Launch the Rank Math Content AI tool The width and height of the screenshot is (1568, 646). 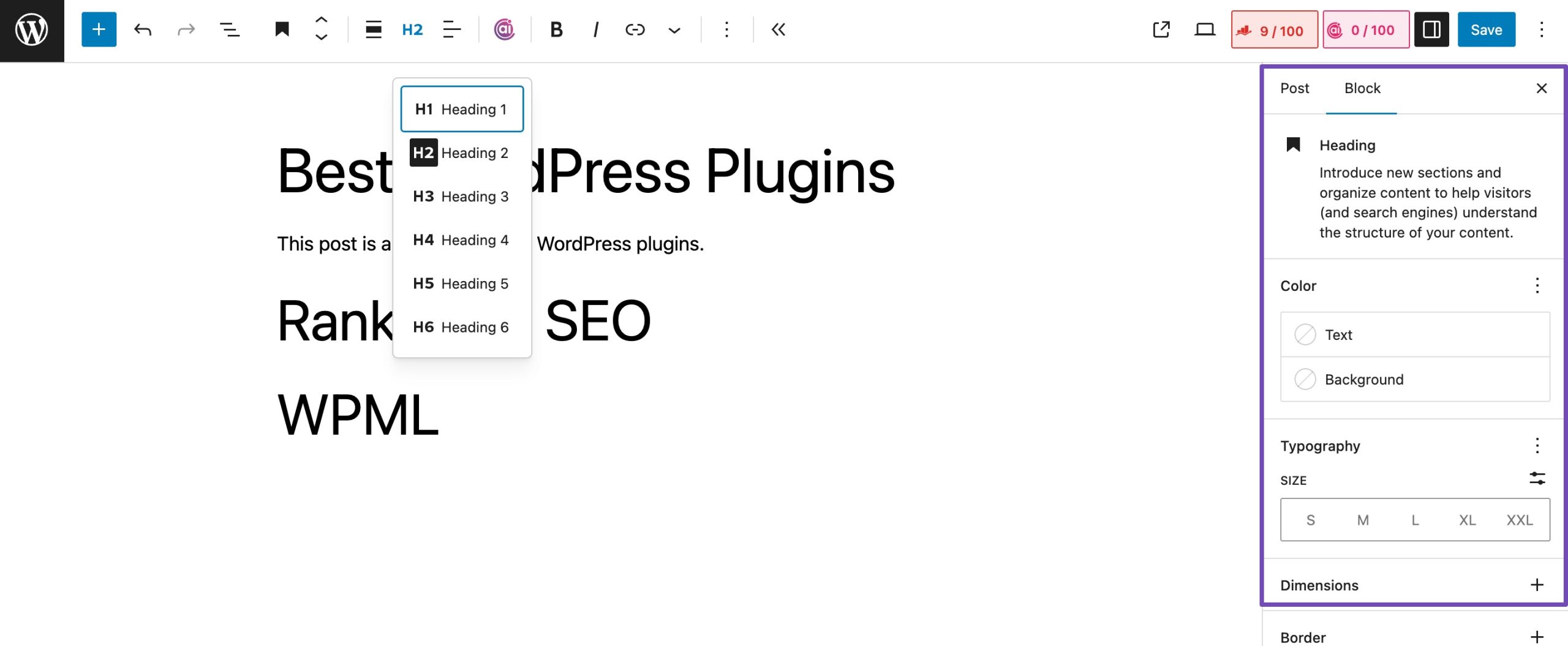[504, 29]
